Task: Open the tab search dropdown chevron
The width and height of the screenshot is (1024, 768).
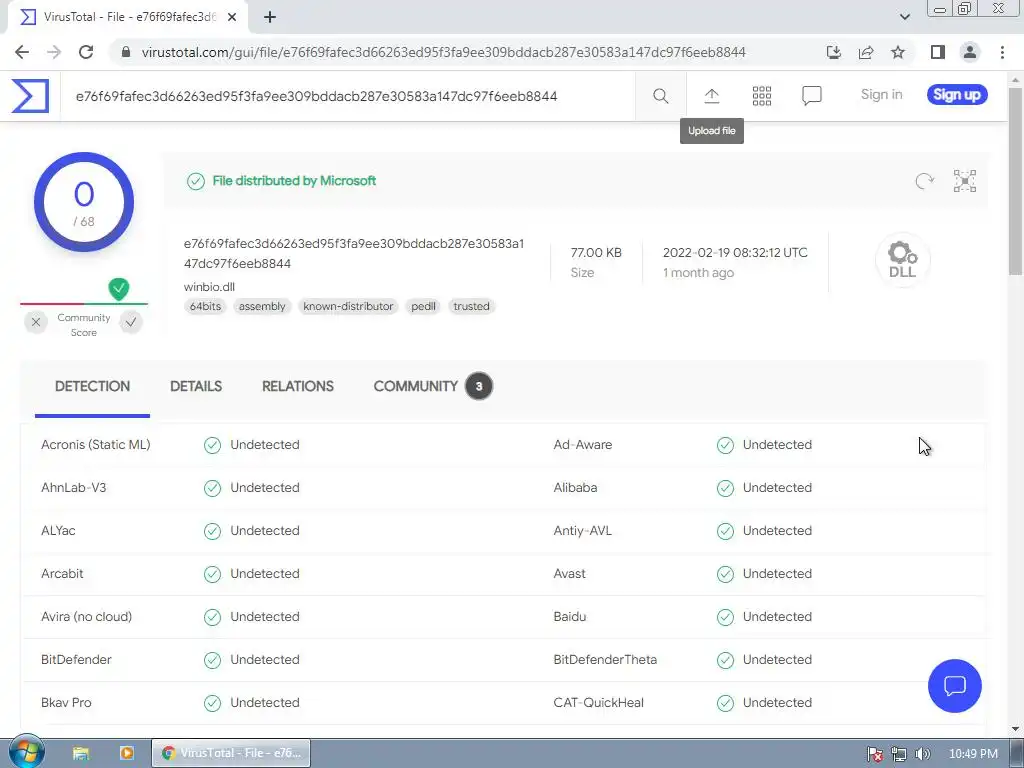Action: click(904, 17)
